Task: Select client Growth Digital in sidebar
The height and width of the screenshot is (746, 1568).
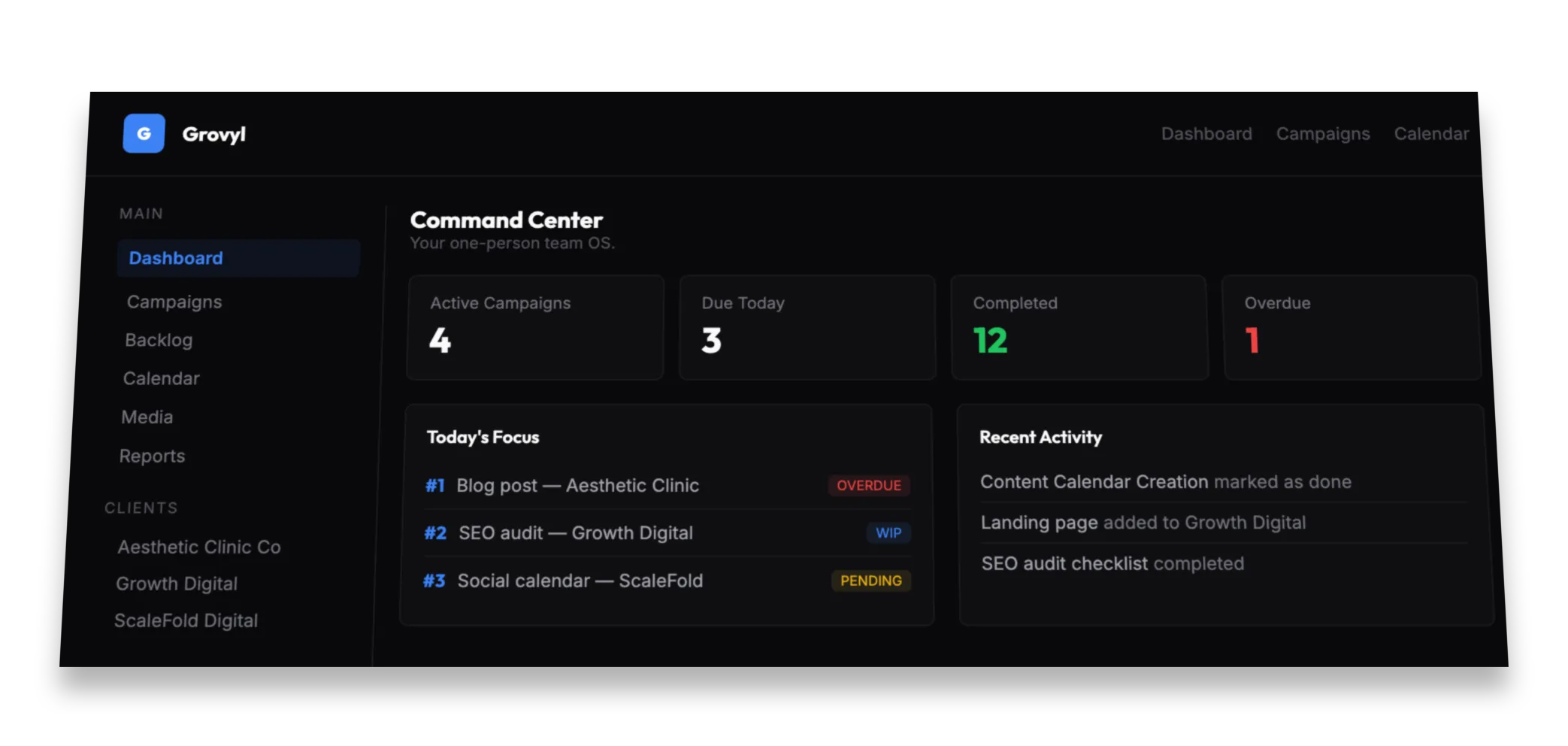Action: coord(177,584)
